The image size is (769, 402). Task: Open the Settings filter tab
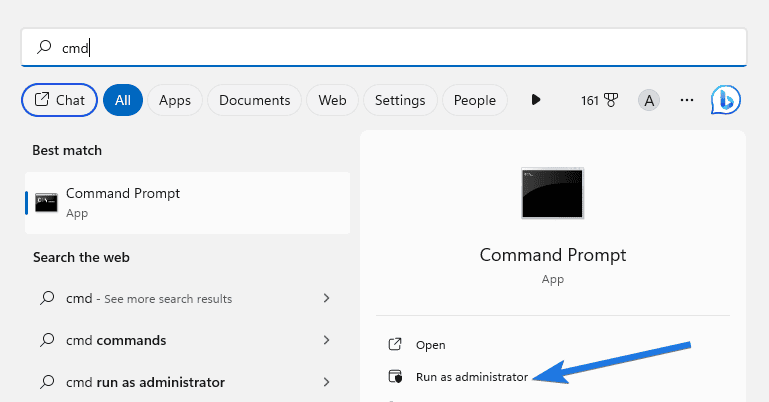(400, 100)
